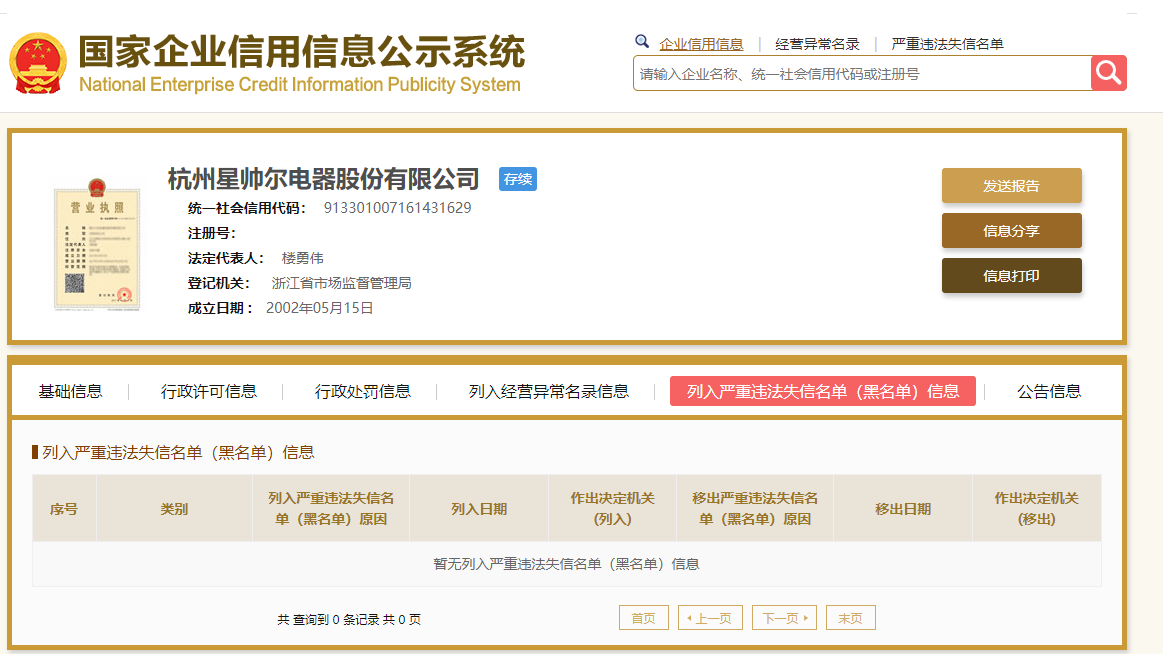Click the 列入严重违法失信名单（黑名单）信息 section heading
This screenshot has width=1163, height=654.
[x=178, y=452]
